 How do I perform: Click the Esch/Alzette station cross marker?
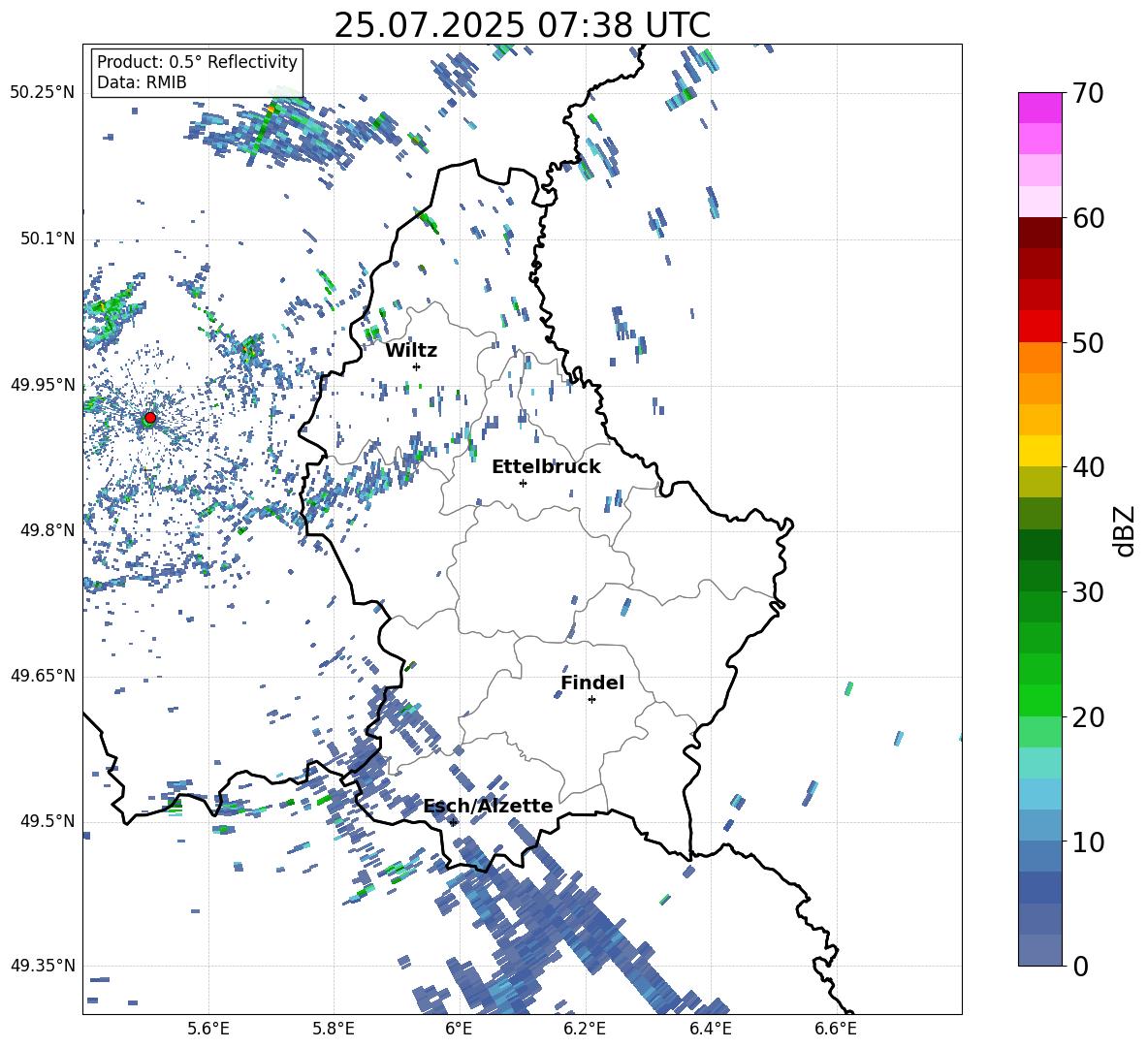454,822
